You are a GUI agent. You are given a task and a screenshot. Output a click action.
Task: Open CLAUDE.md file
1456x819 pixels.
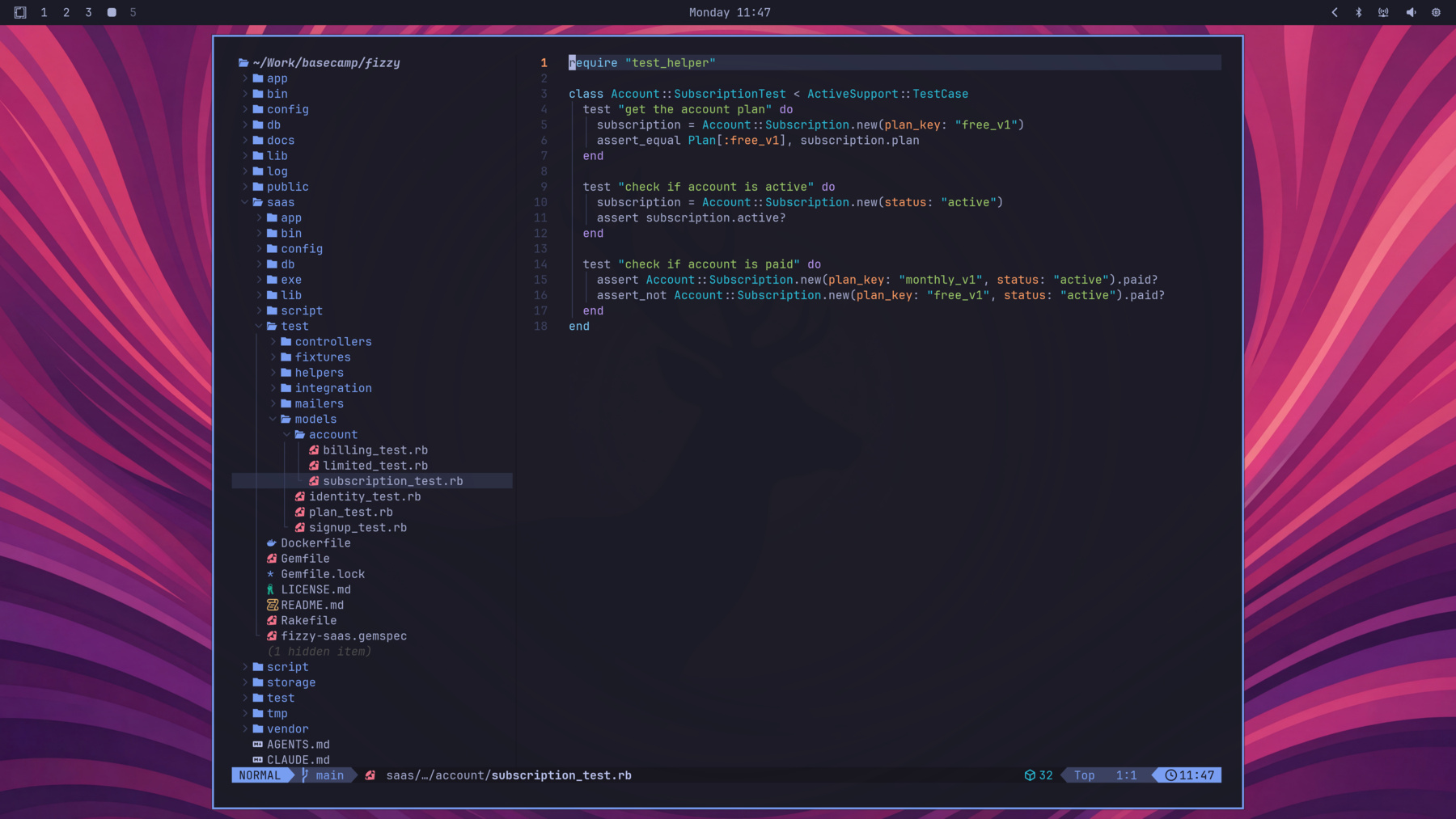pos(298,760)
